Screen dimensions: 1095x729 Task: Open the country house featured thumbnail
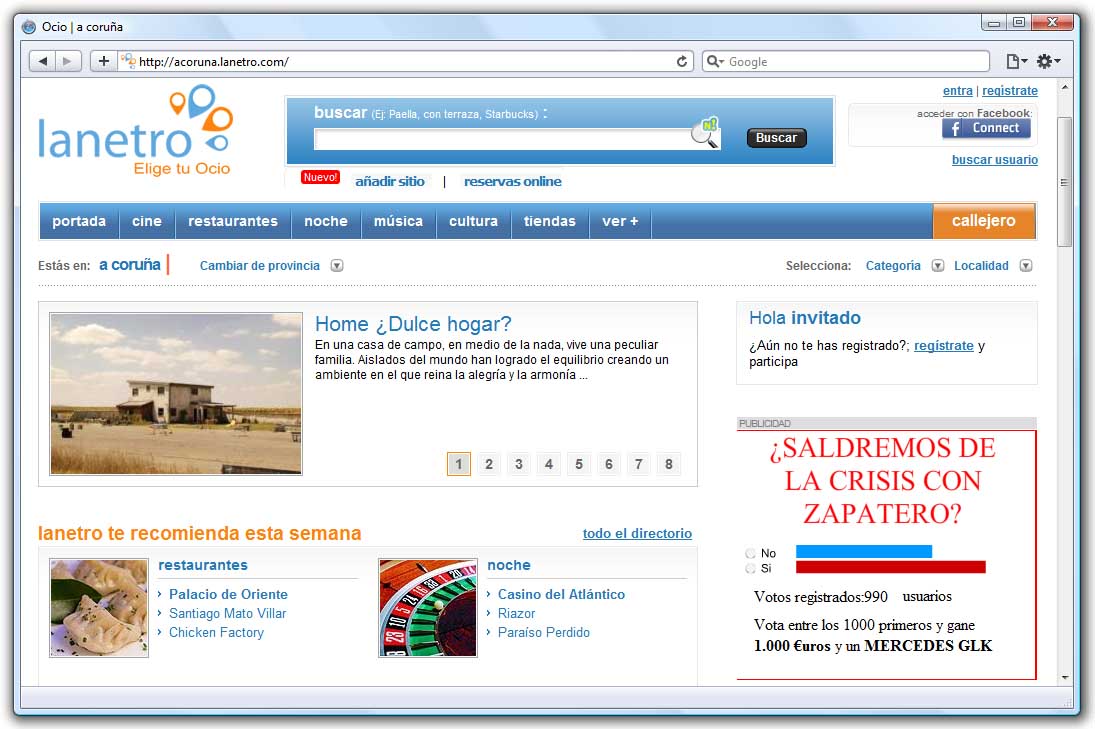[x=176, y=394]
